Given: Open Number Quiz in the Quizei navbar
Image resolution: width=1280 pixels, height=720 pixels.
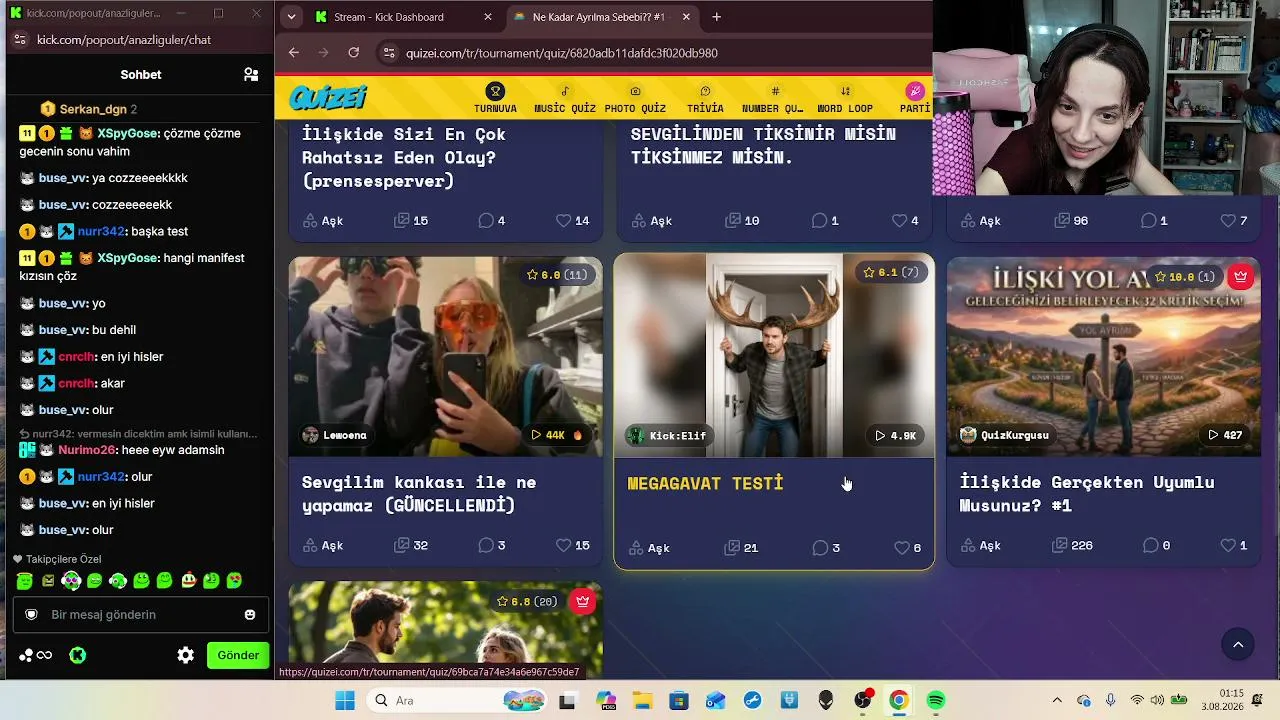Looking at the screenshot, I should click(773, 98).
